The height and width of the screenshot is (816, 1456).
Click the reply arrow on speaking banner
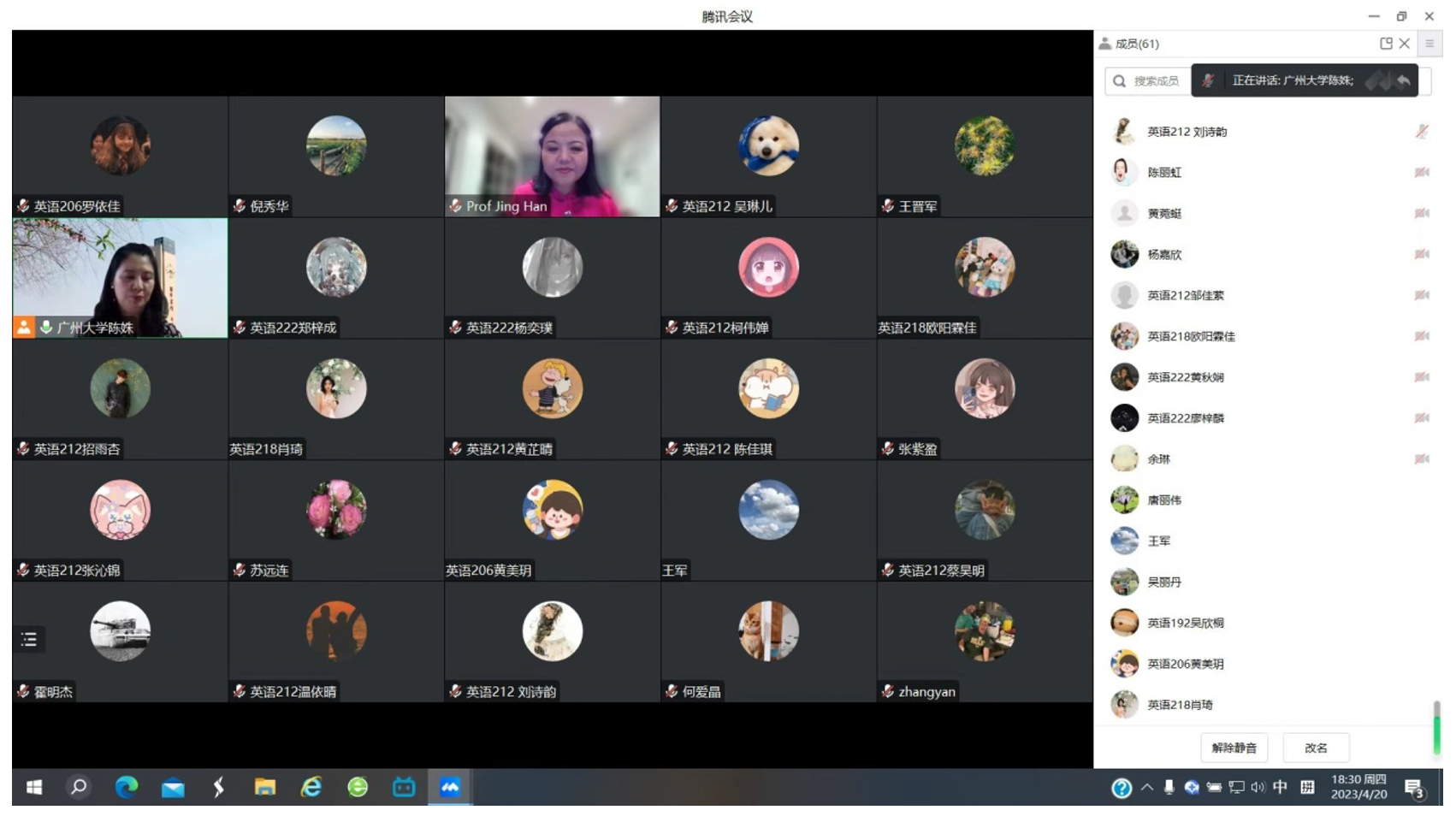(x=1404, y=81)
